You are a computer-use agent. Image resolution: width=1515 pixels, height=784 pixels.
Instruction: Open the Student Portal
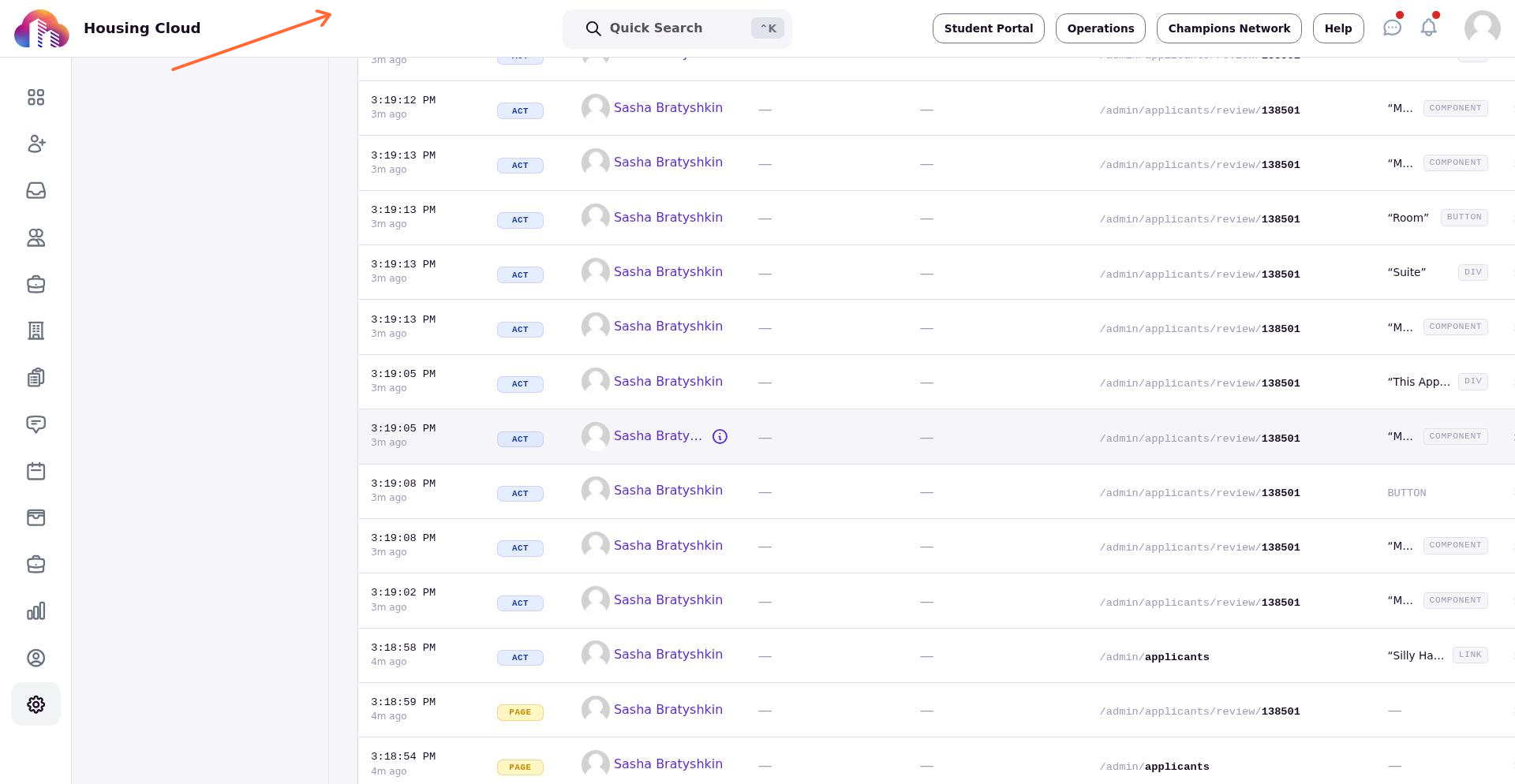coord(988,28)
